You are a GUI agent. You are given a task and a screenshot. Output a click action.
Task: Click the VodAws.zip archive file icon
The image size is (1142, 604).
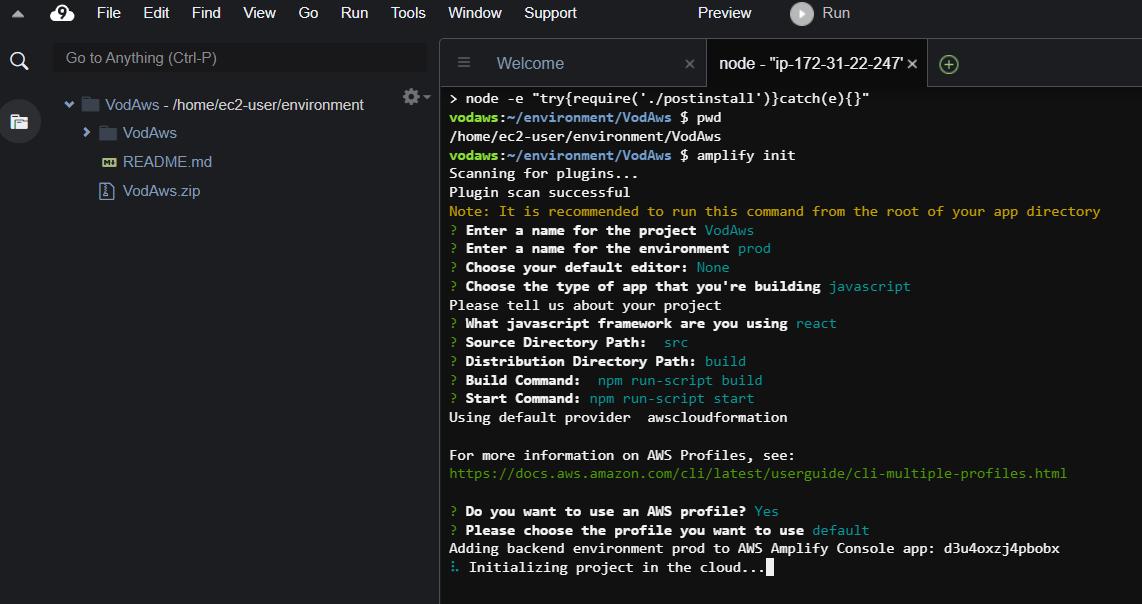[106, 191]
